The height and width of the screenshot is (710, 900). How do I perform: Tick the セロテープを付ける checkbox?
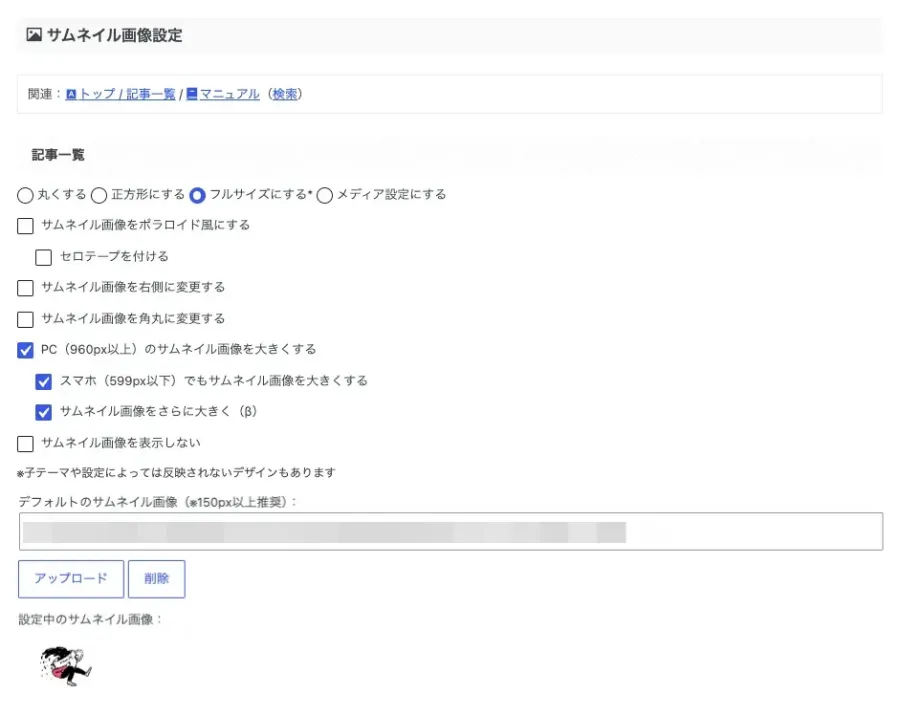tap(44, 257)
